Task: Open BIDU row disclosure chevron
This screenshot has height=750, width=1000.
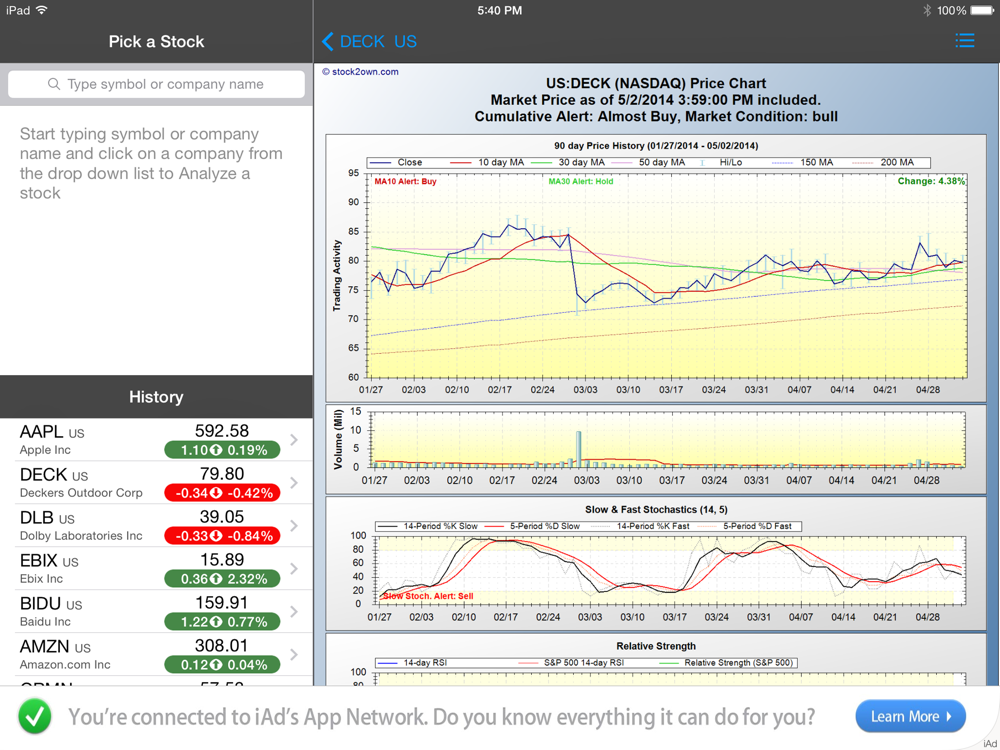Action: (294, 612)
